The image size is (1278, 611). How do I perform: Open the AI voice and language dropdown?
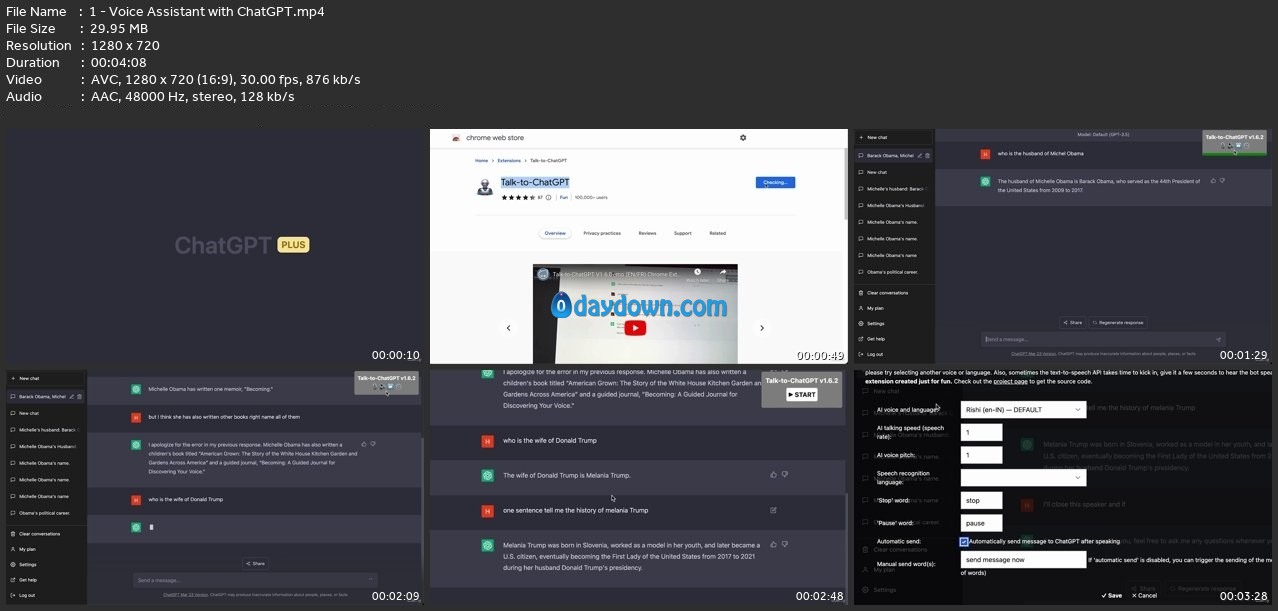(1023, 410)
